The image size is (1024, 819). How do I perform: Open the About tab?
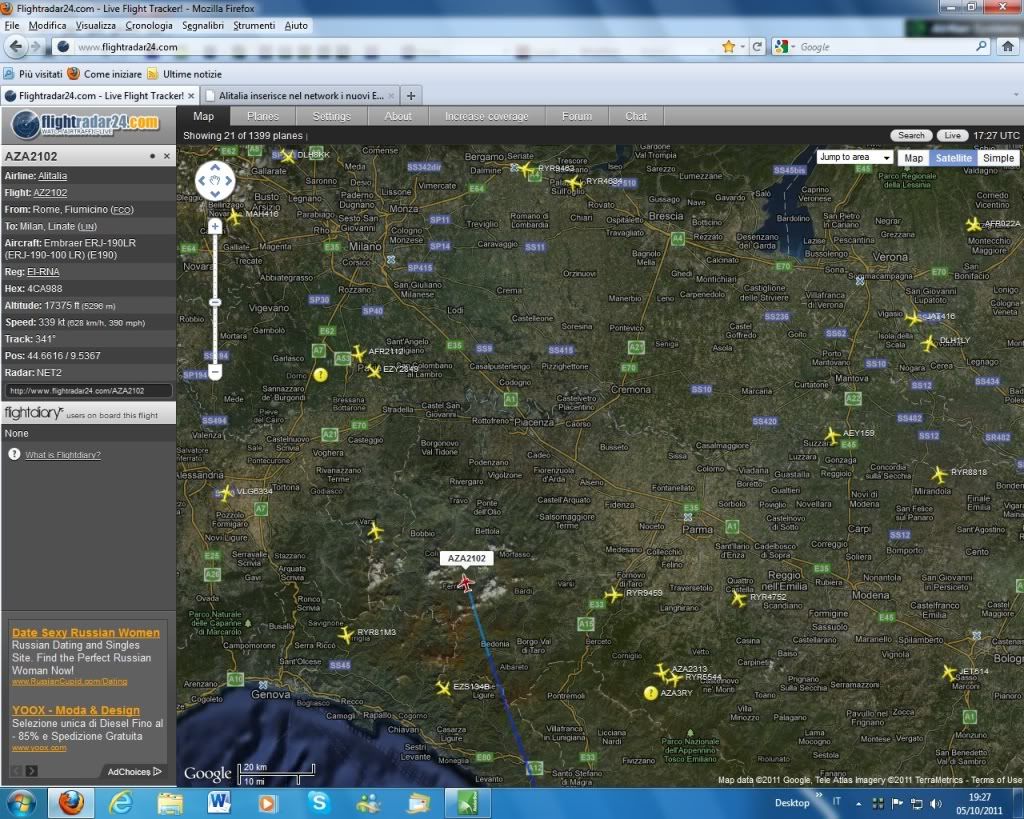[398, 116]
